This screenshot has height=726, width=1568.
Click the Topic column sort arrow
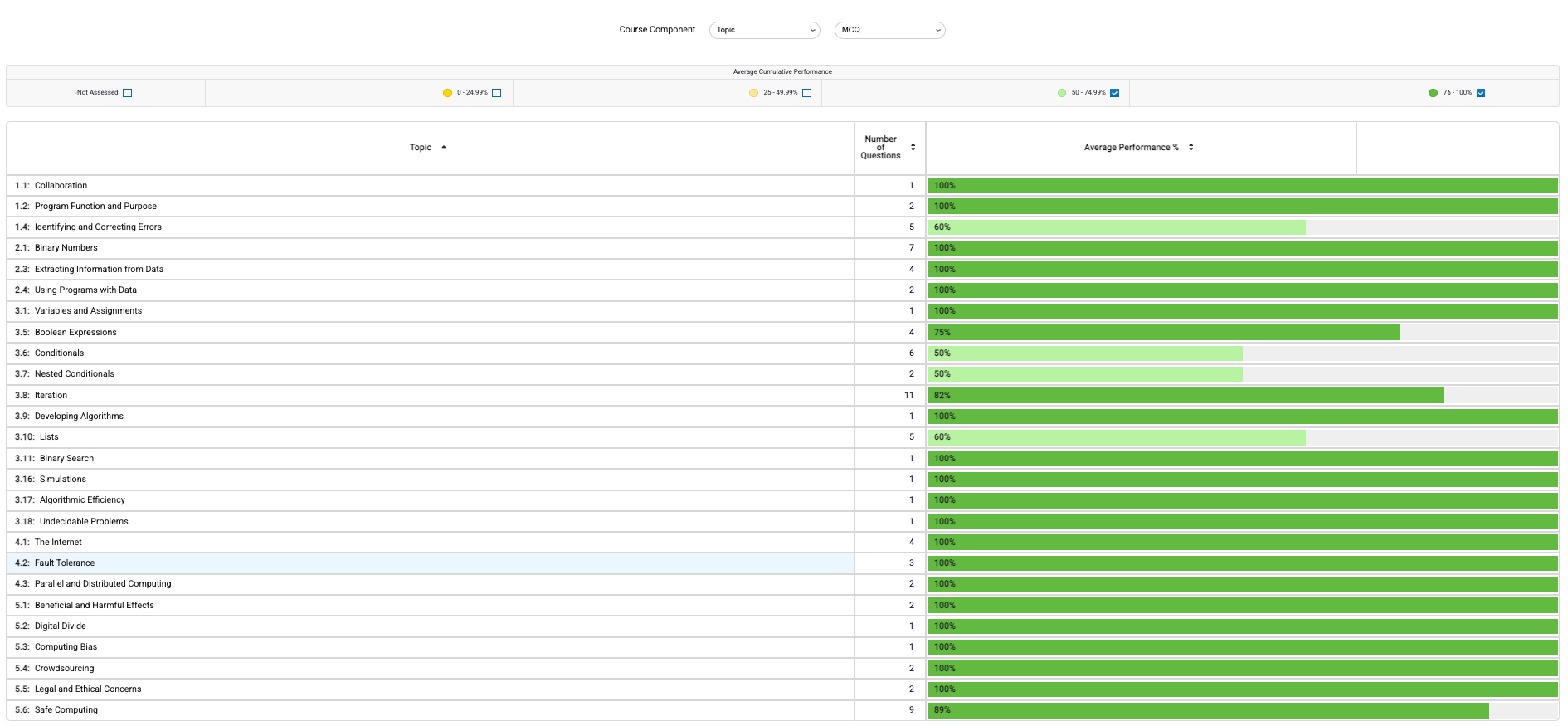tap(444, 148)
